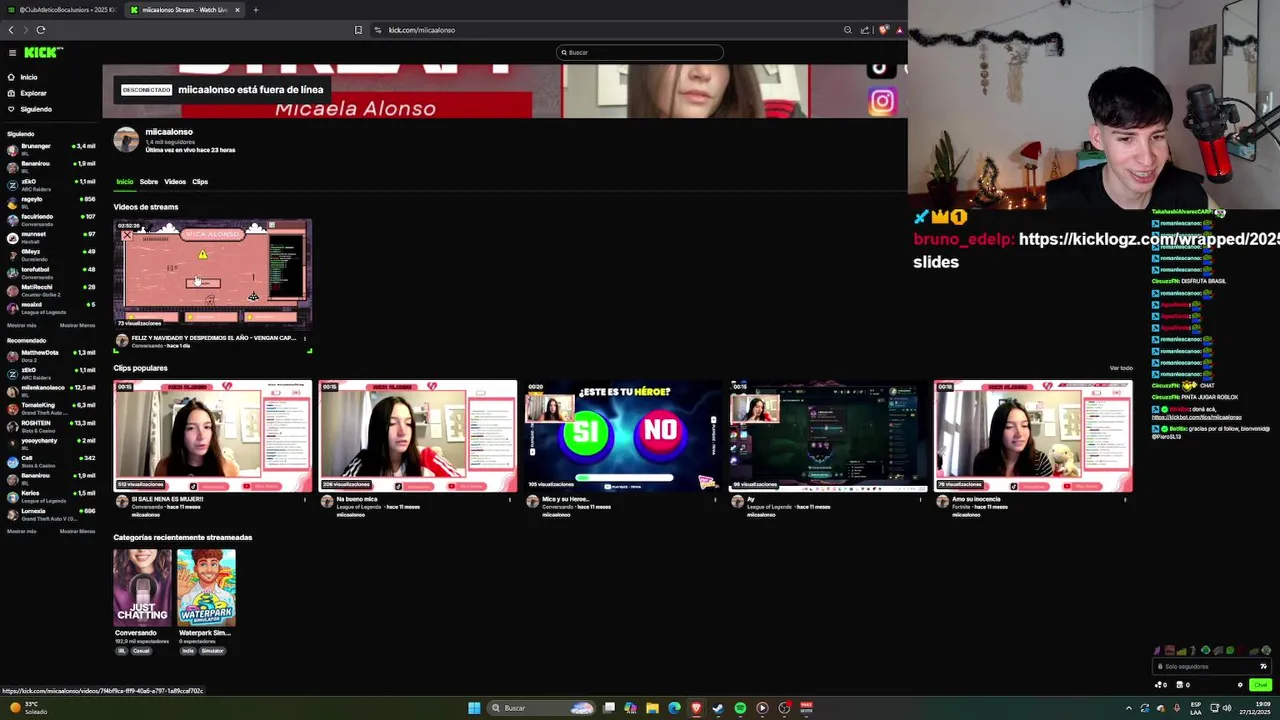This screenshot has height=720, width=1280.
Task: Play clip Amo su inocencia
Action: click(x=1032, y=436)
